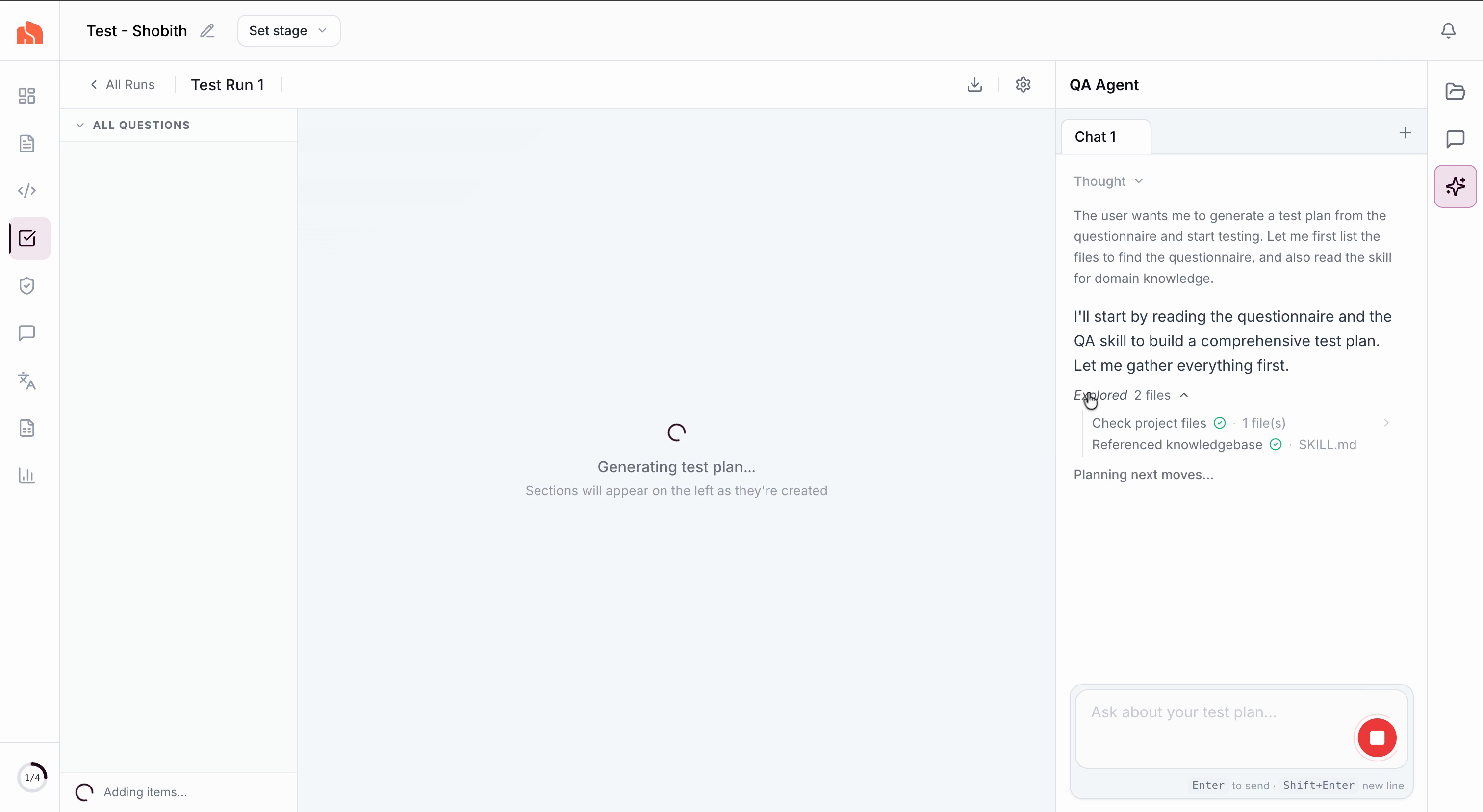
Task: Edit project name with pencil icon
Action: pos(207,30)
